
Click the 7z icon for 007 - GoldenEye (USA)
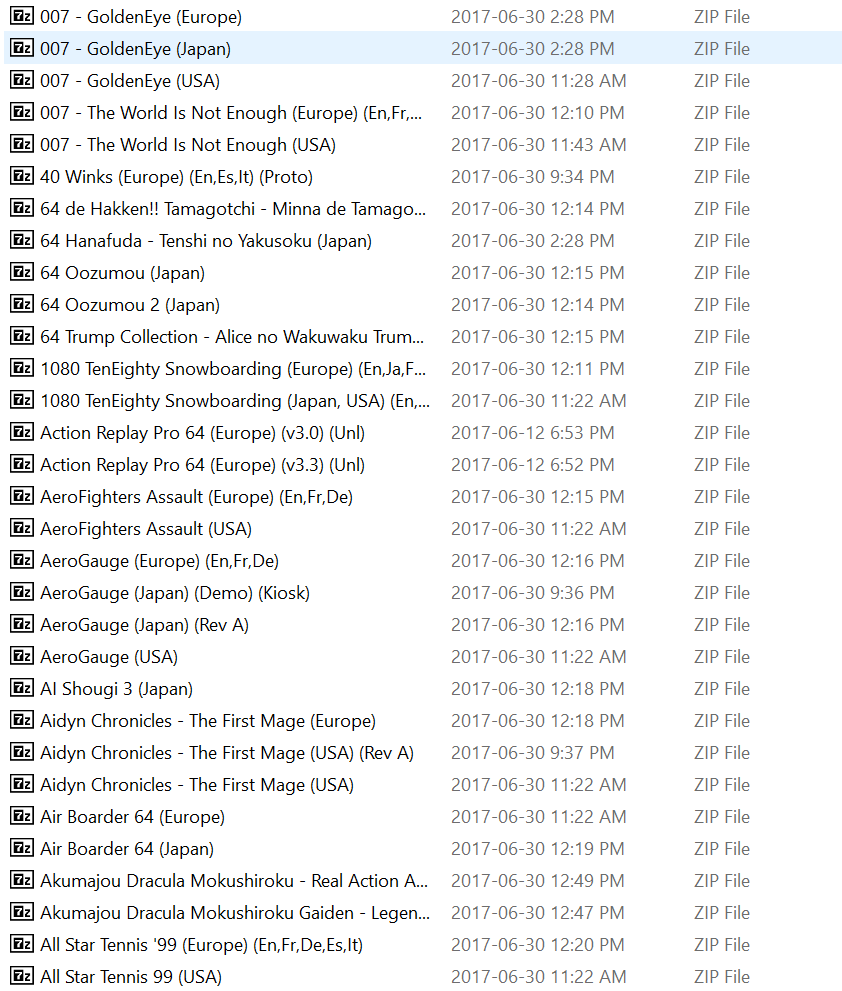pos(22,80)
